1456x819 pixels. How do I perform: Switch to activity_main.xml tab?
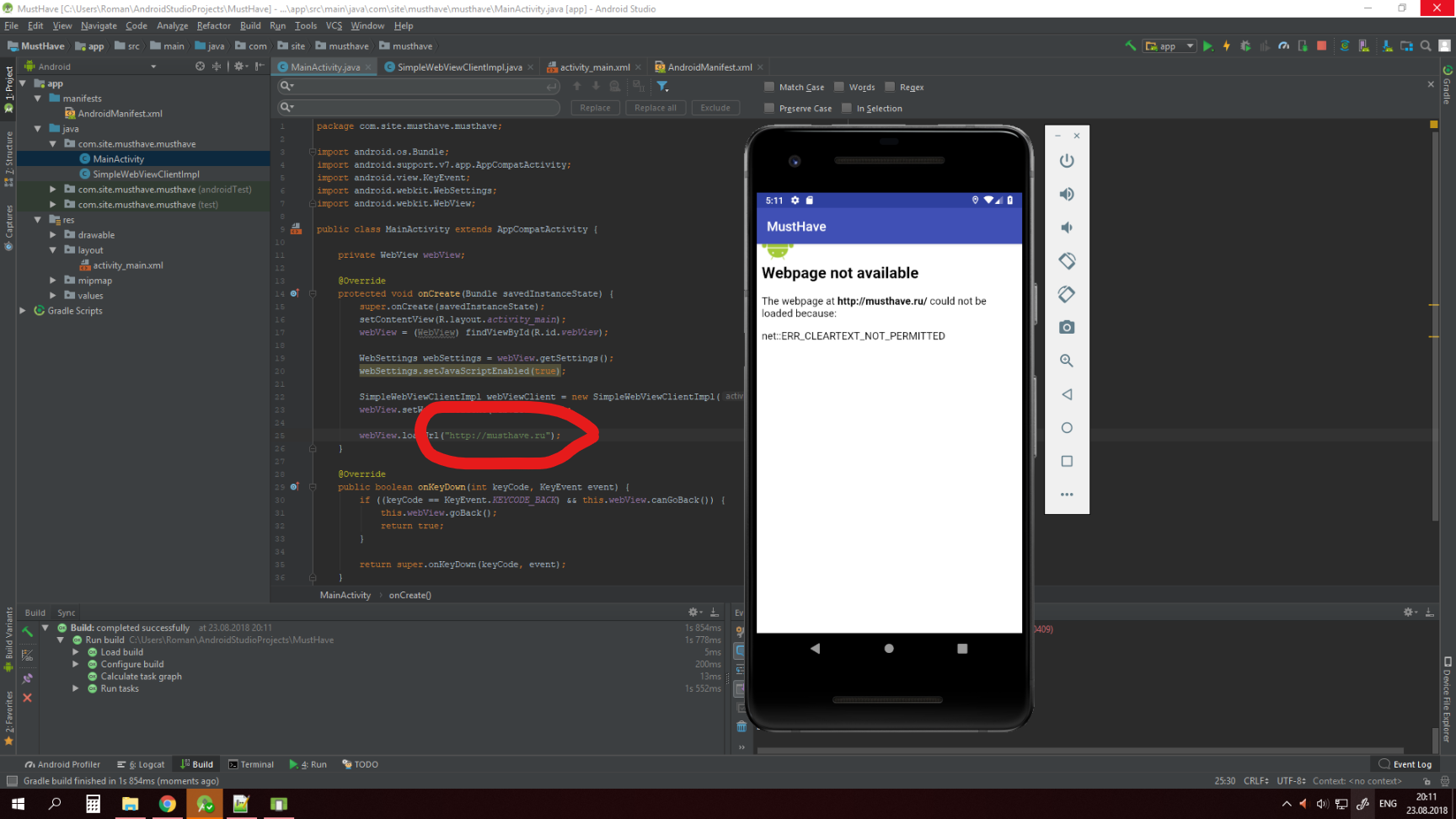(x=594, y=67)
